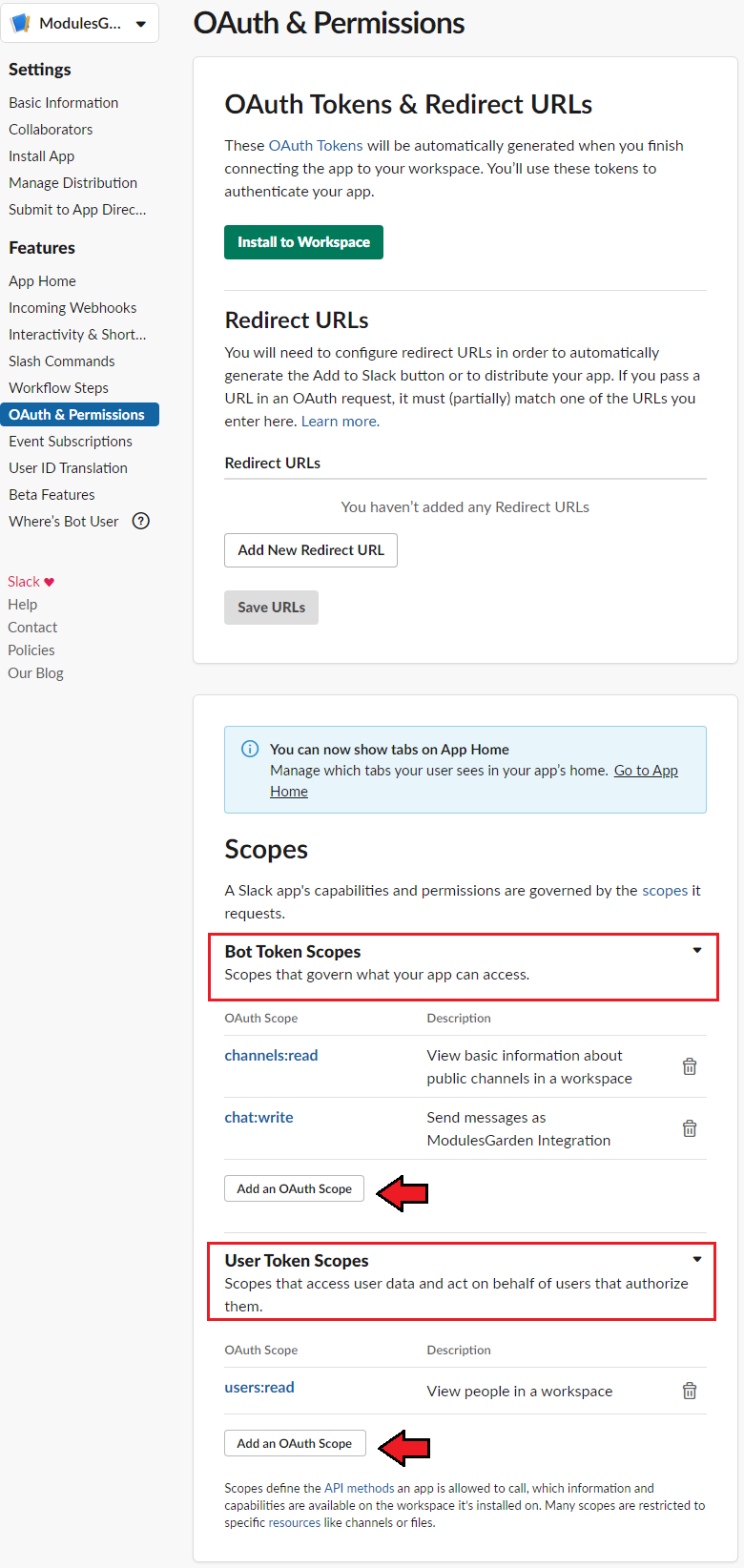
Task: Click 'View people in a workspace' description
Action: pos(520,1391)
